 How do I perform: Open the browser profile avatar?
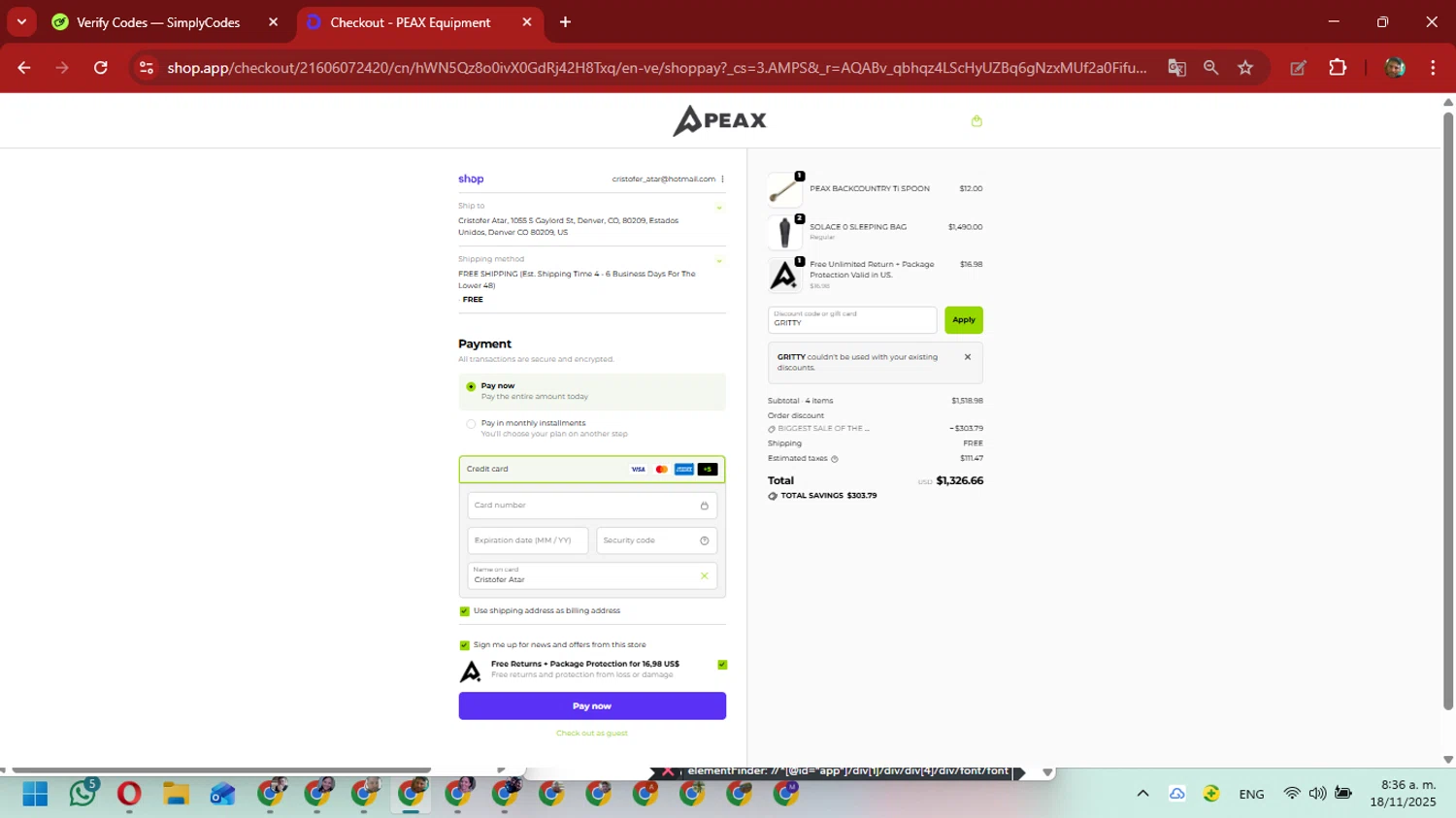pos(1395,68)
